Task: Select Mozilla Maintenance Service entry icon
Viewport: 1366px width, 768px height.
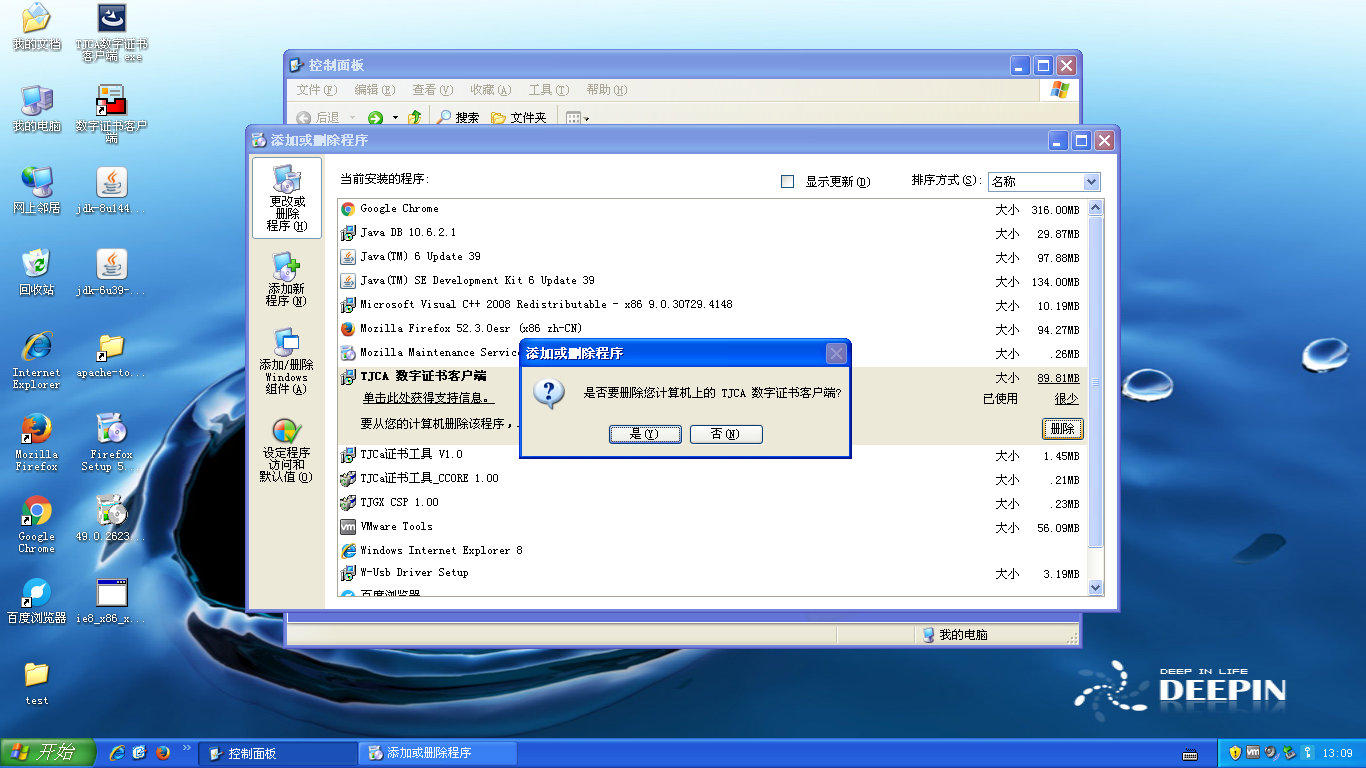Action: click(348, 353)
